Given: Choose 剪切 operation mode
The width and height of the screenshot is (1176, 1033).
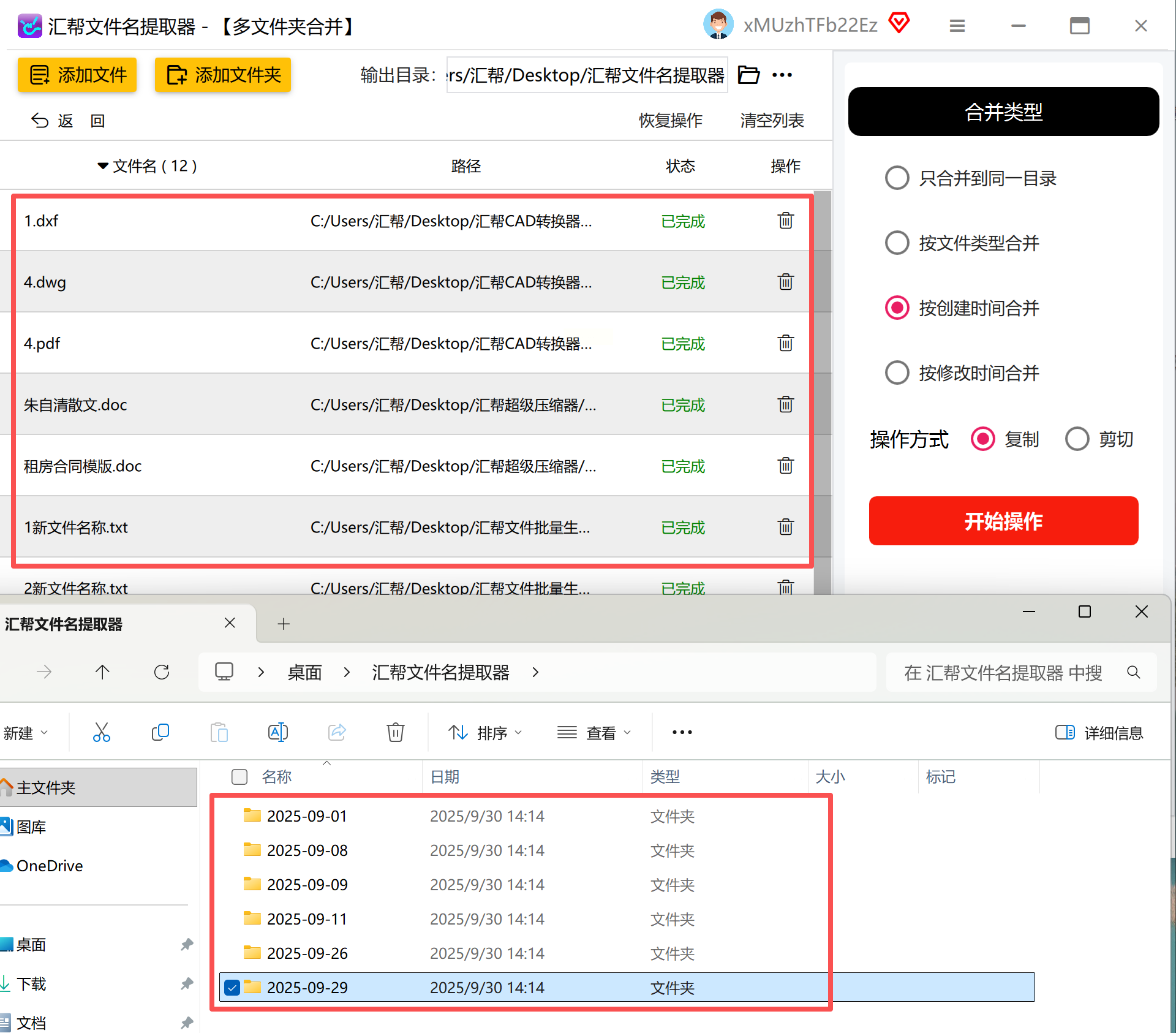Looking at the screenshot, I should (x=1077, y=439).
